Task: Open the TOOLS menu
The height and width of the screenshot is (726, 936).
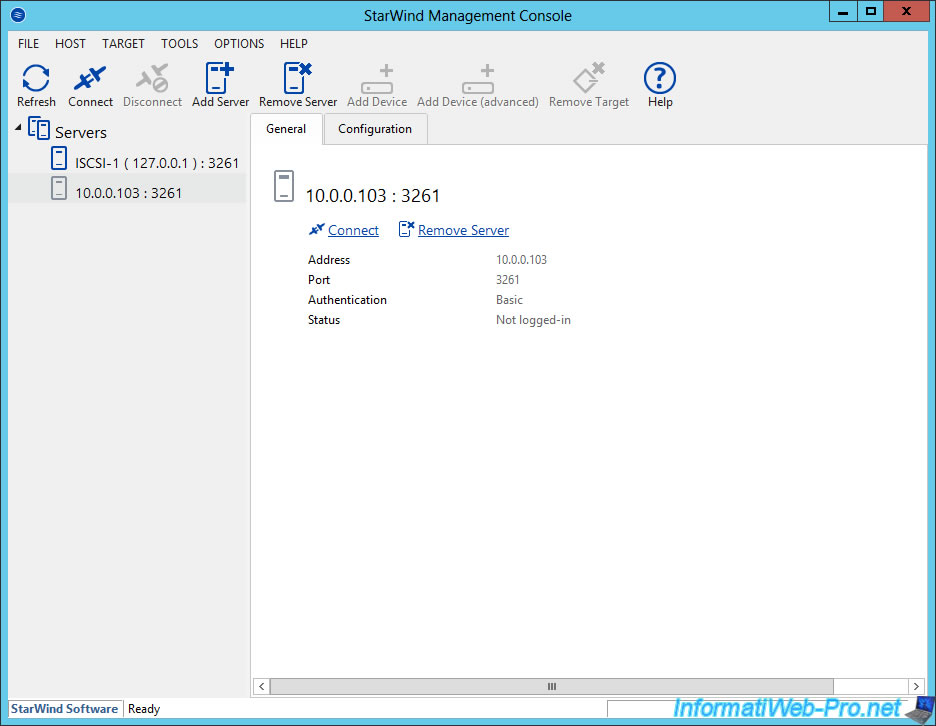Action: [179, 44]
